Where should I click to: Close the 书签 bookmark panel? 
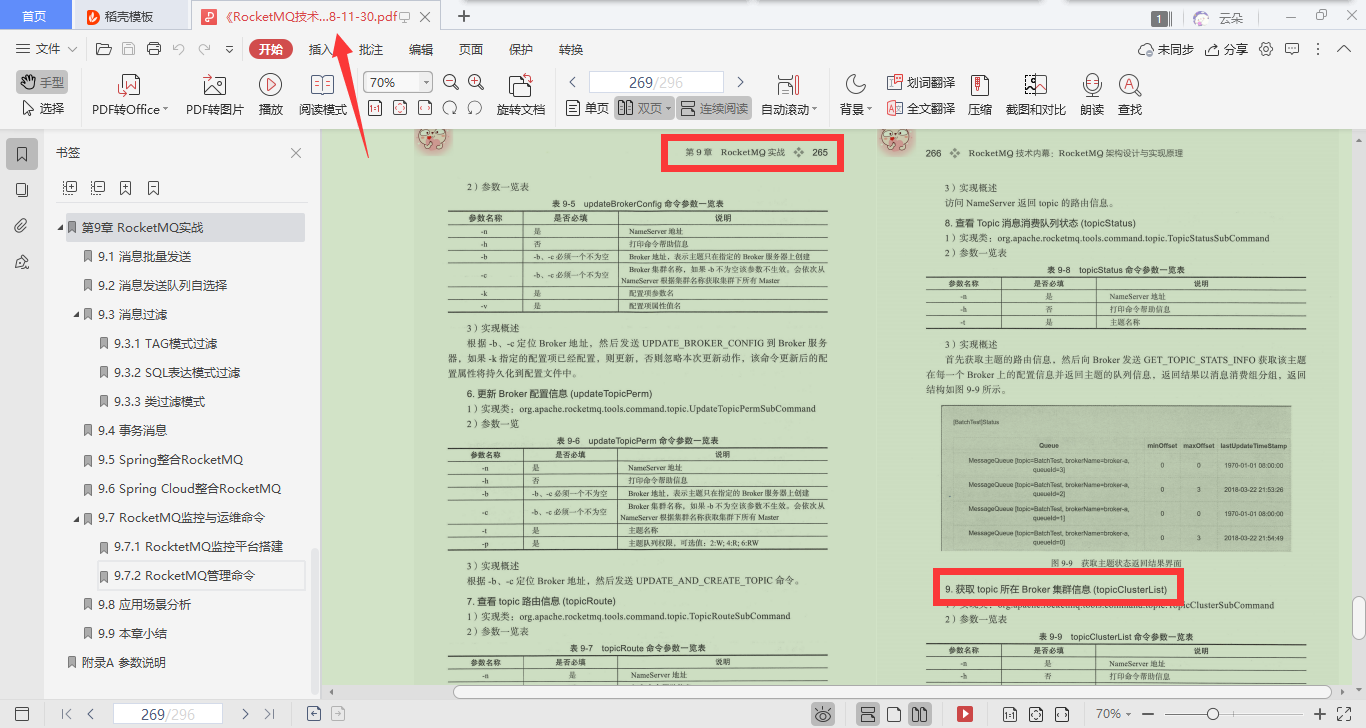[296, 153]
